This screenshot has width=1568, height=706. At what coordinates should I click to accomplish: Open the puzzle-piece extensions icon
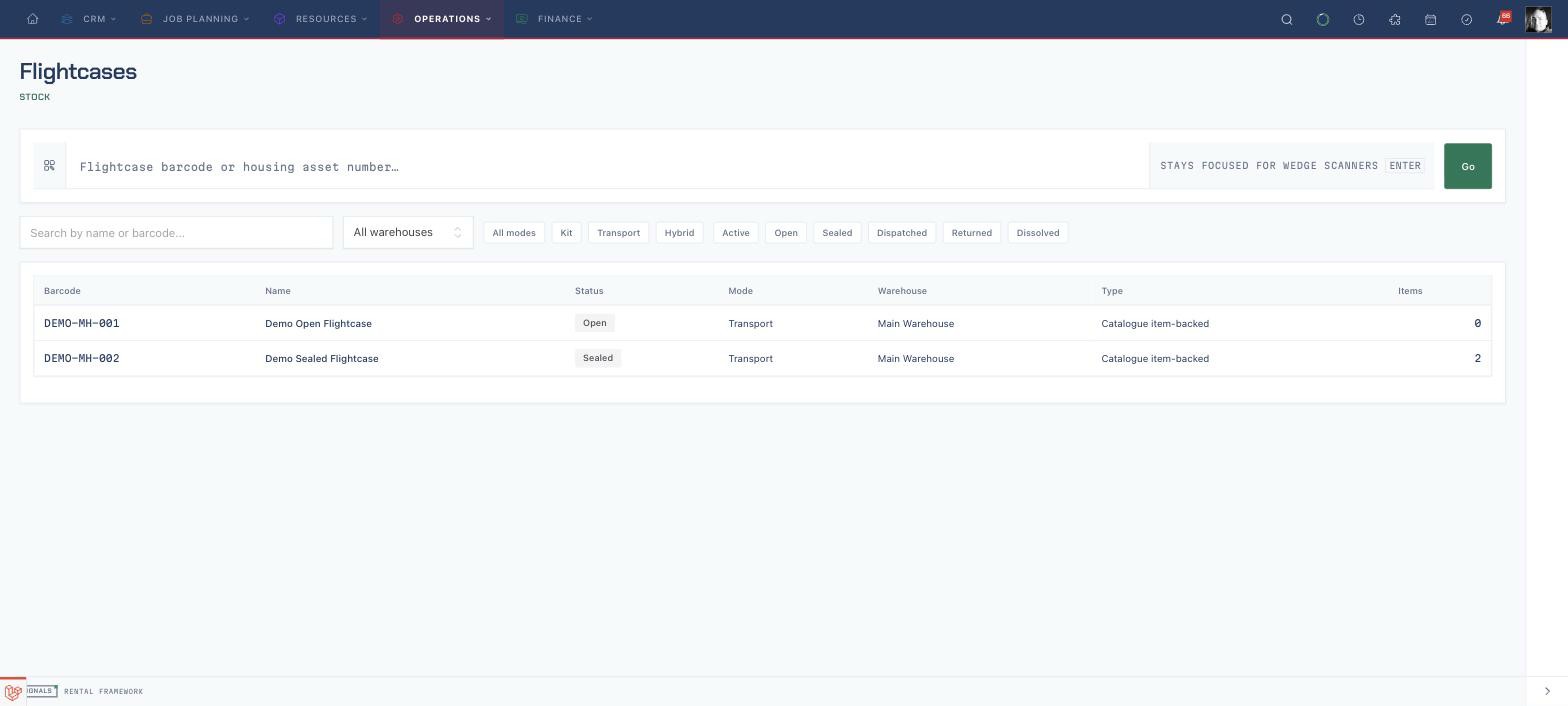1395,19
